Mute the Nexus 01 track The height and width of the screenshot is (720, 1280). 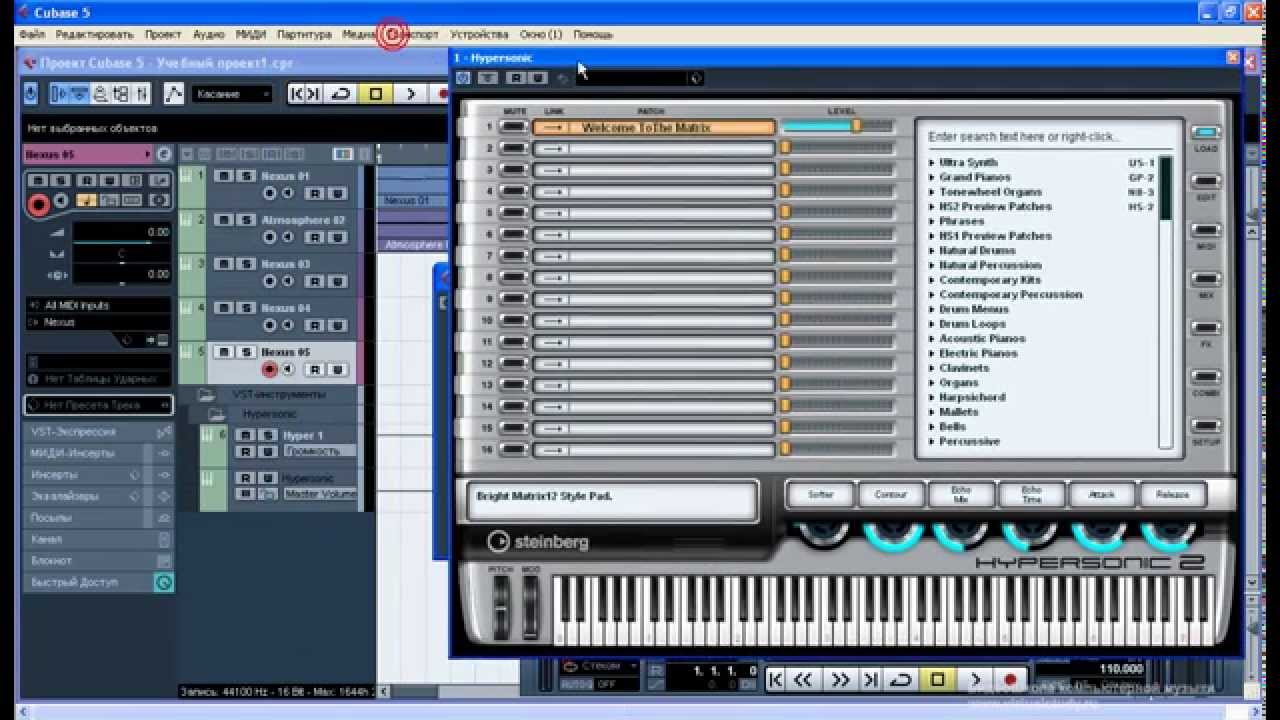224,176
